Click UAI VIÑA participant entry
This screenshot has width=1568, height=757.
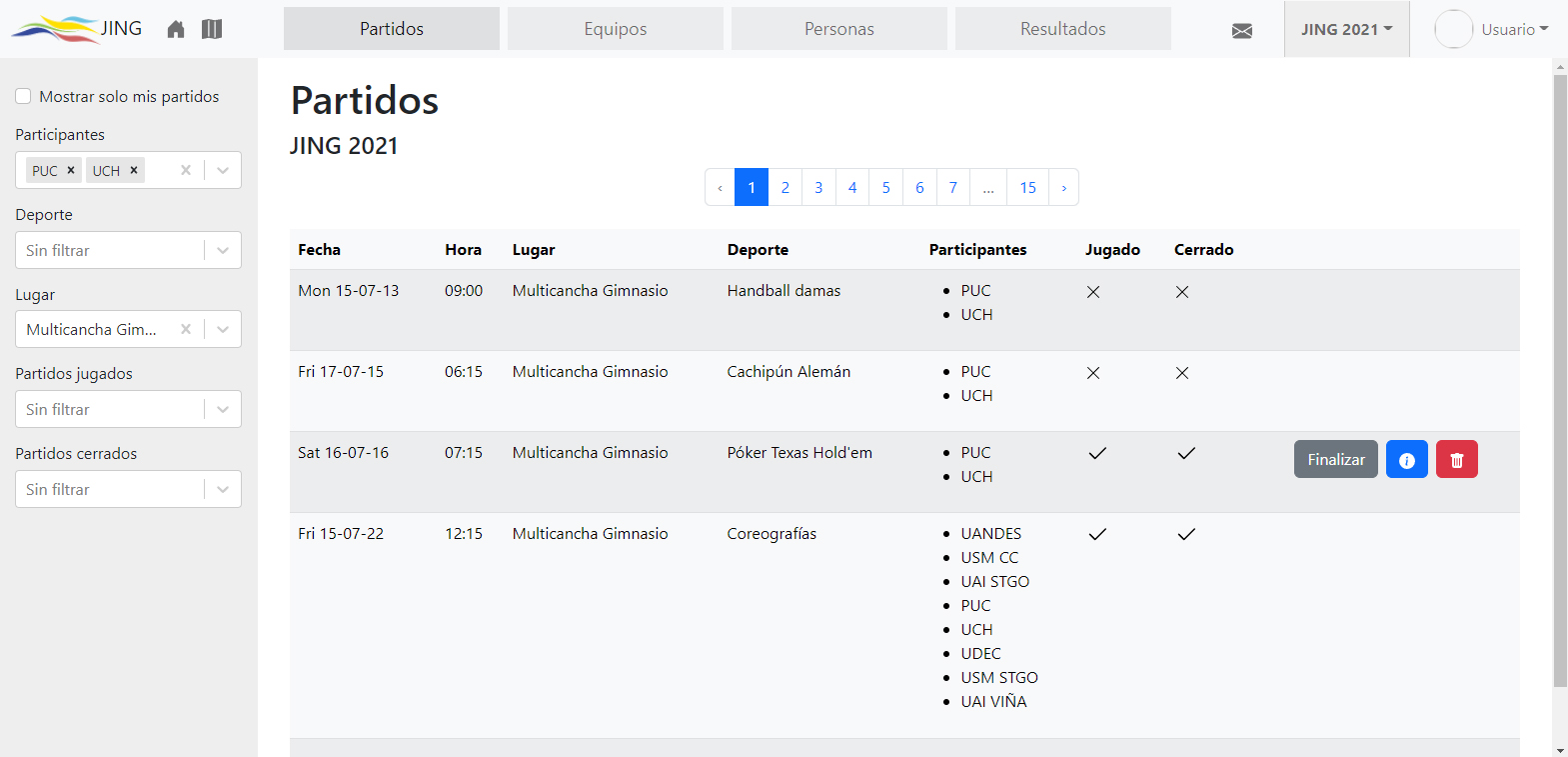pyautogui.click(x=994, y=702)
